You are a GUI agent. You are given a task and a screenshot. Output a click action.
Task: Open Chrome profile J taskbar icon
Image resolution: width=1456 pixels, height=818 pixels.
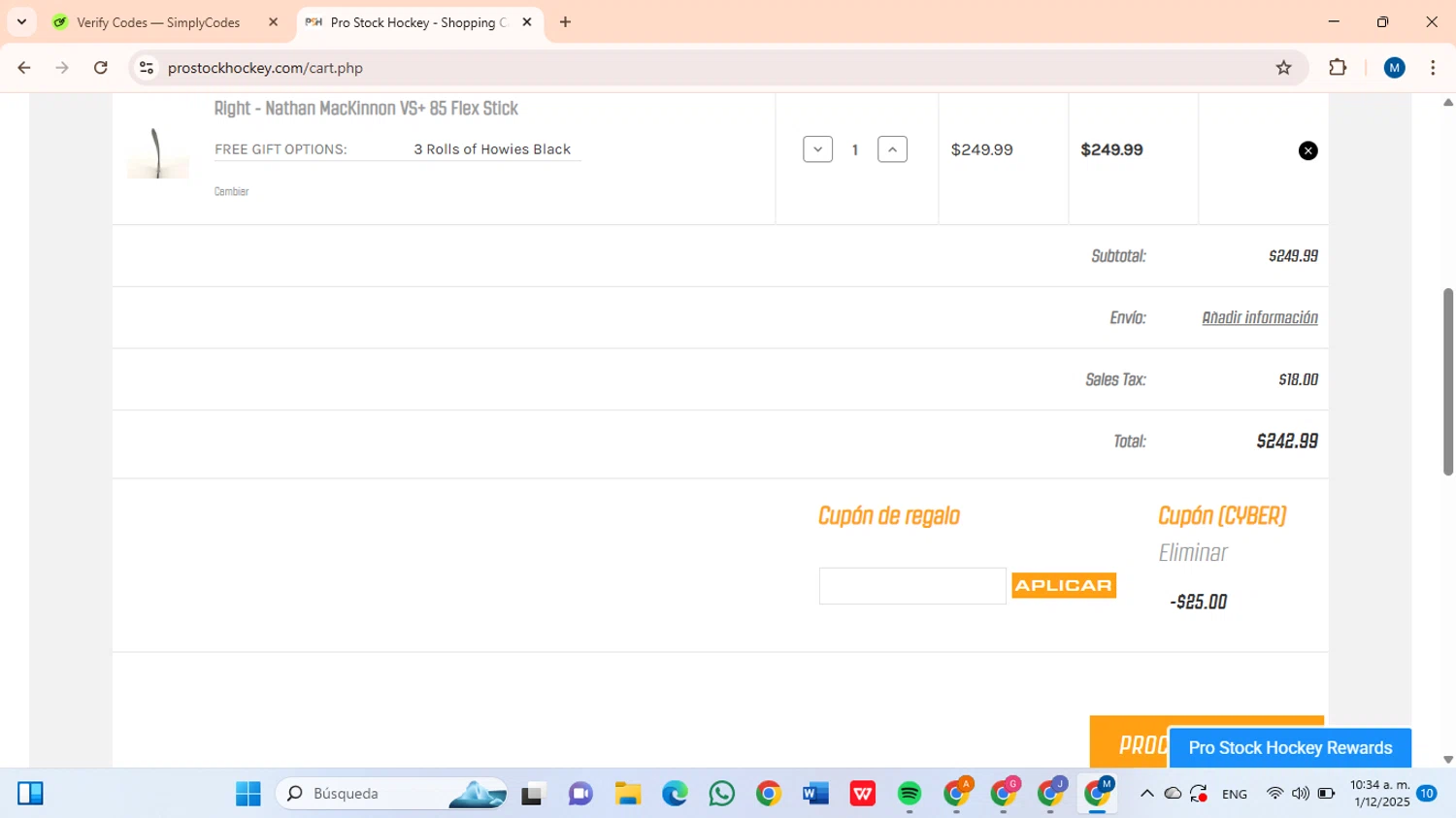point(1051,794)
